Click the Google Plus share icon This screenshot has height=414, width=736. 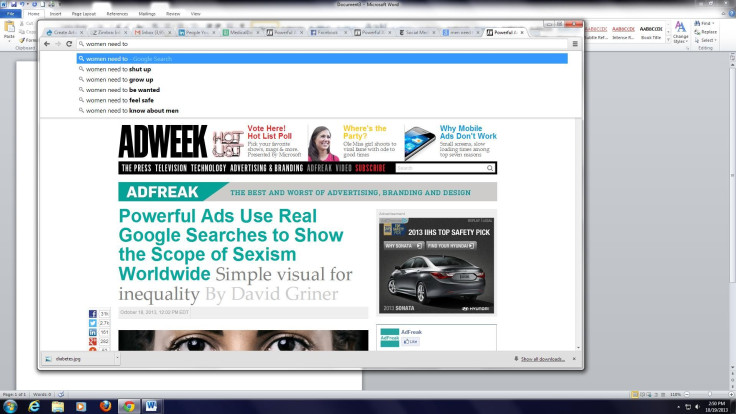click(92, 341)
